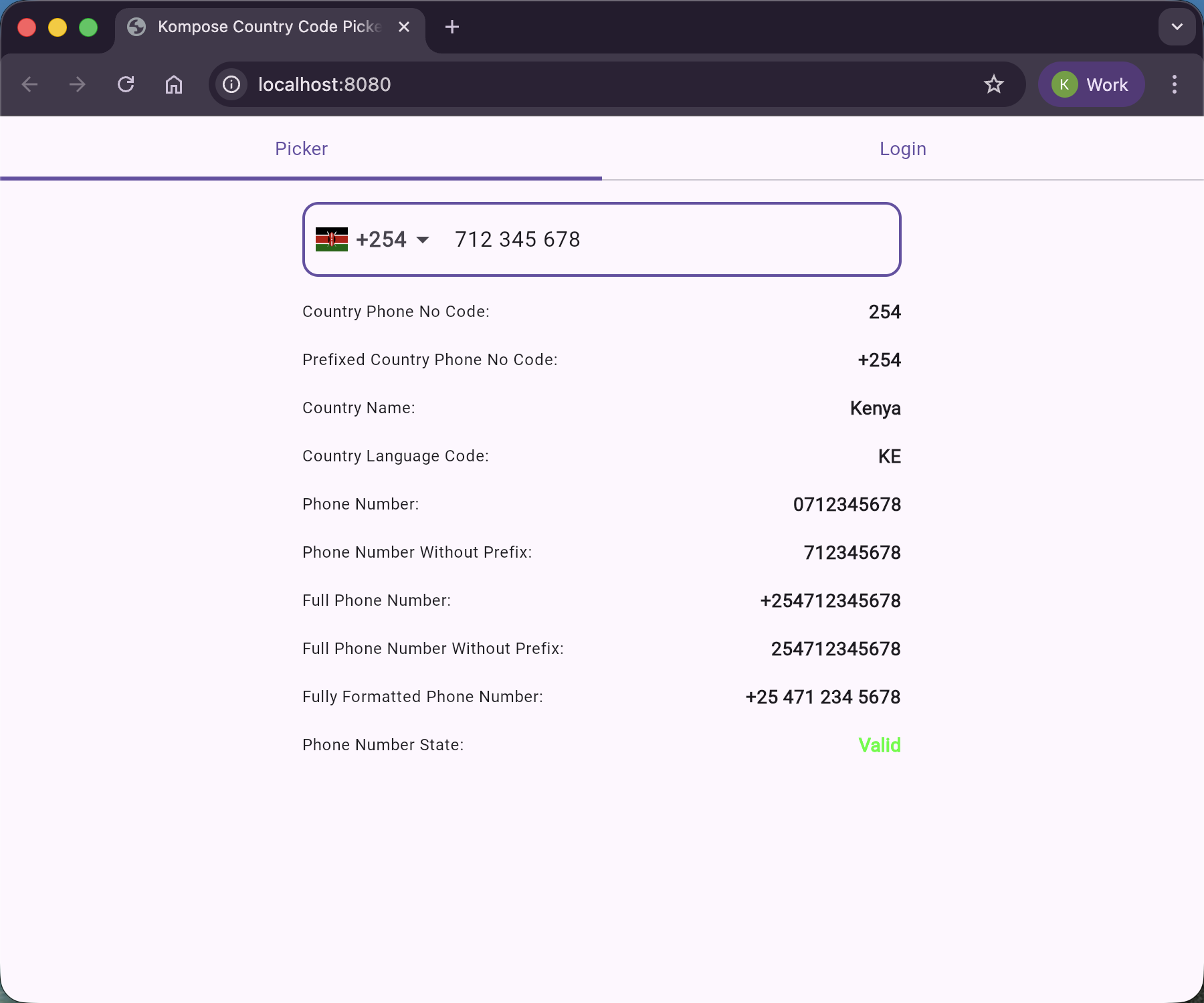Click the site information icon in address bar
The height and width of the screenshot is (1003, 1204).
(231, 84)
